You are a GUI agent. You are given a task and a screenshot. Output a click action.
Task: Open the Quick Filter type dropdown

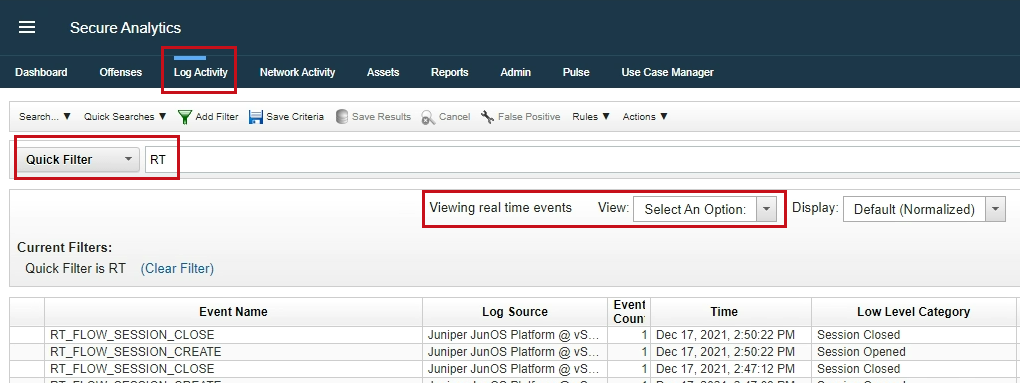[78, 159]
